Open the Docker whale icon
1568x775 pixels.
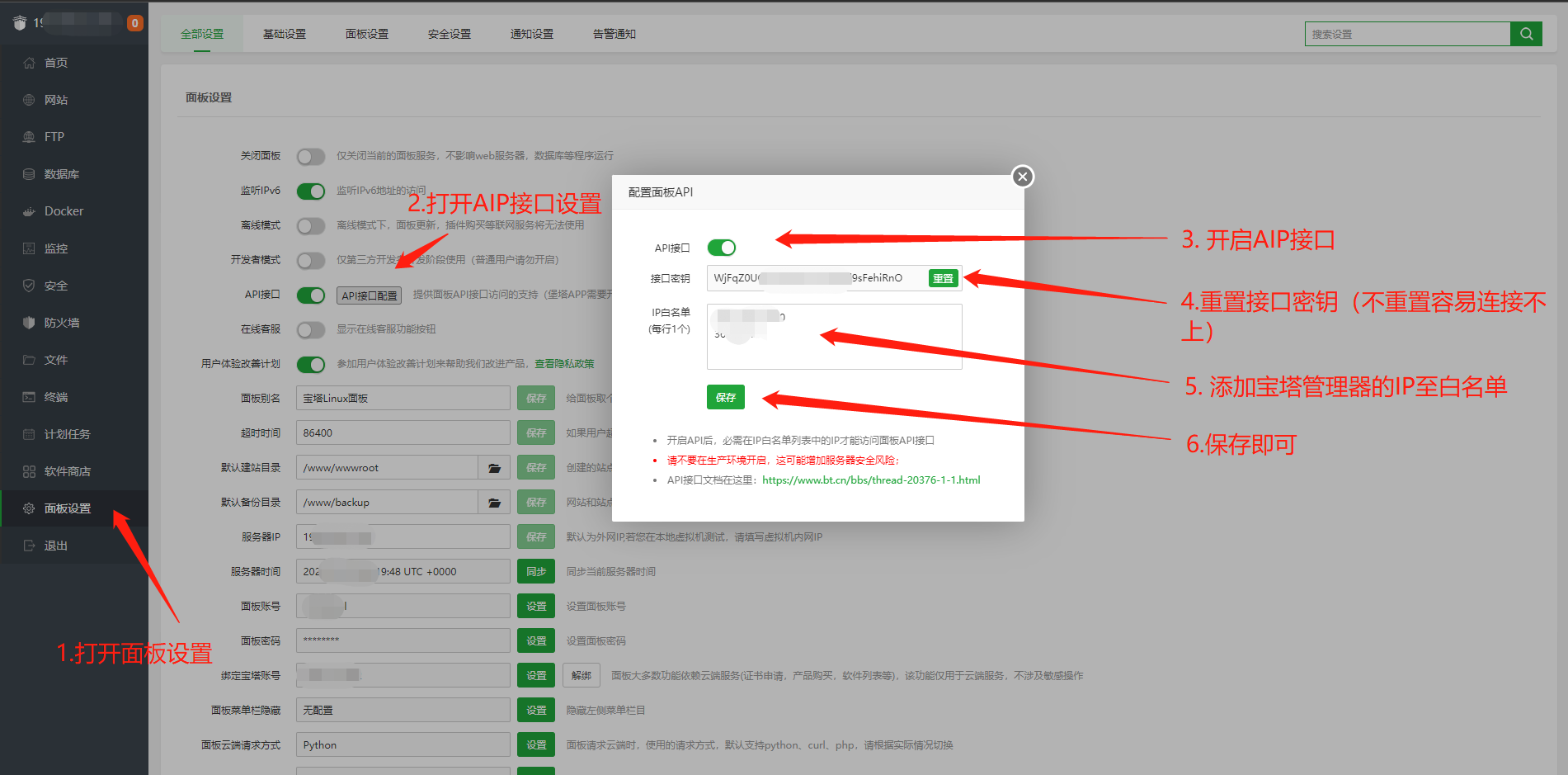(29, 211)
